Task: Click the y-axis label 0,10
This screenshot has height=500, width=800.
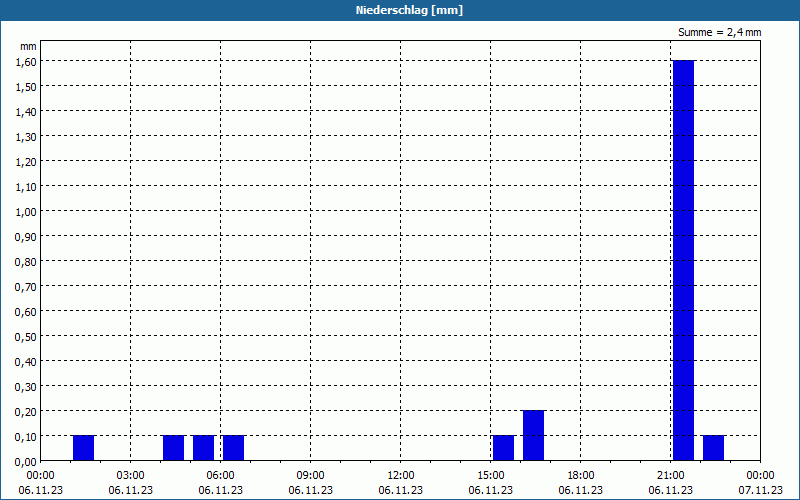Action: [26, 436]
